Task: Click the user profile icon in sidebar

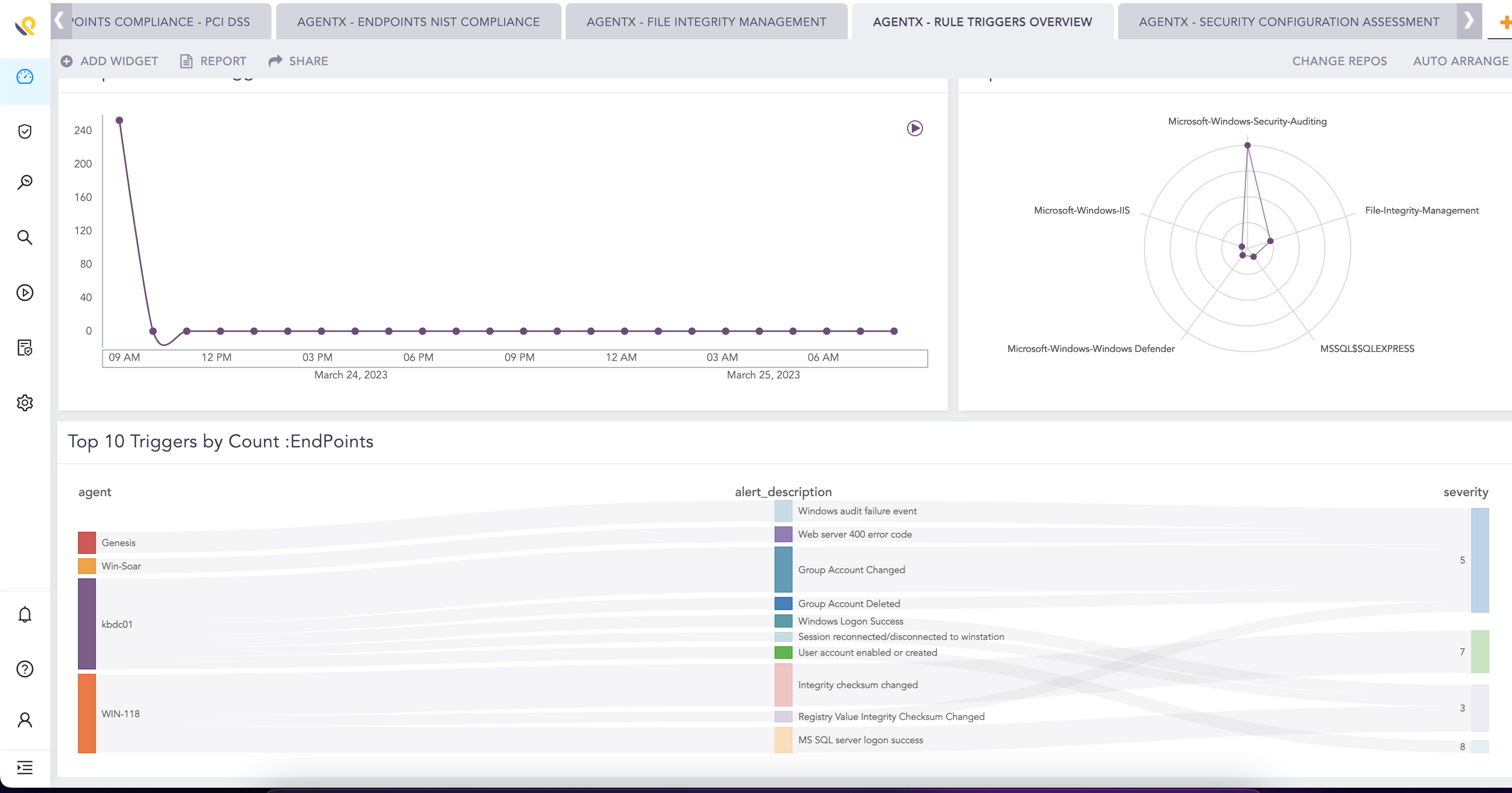Action: 24,719
